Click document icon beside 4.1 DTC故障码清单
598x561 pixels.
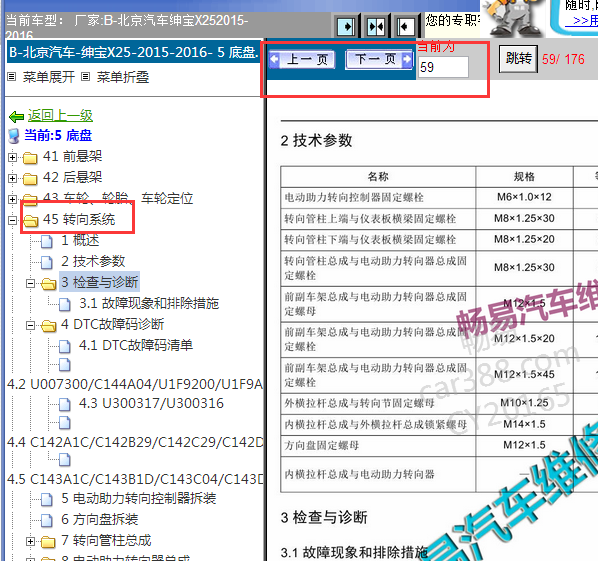[65, 347]
